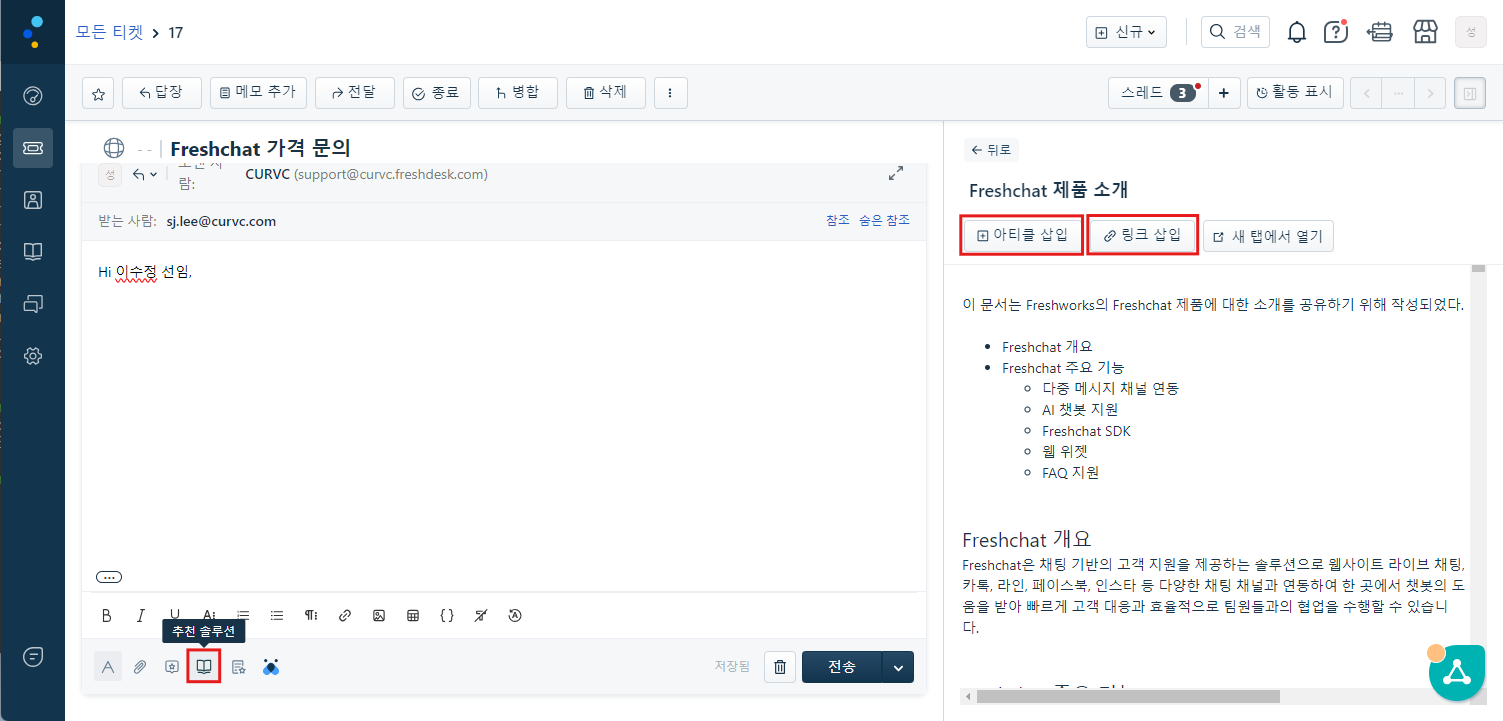Send the reply with 전송 button

[842, 667]
